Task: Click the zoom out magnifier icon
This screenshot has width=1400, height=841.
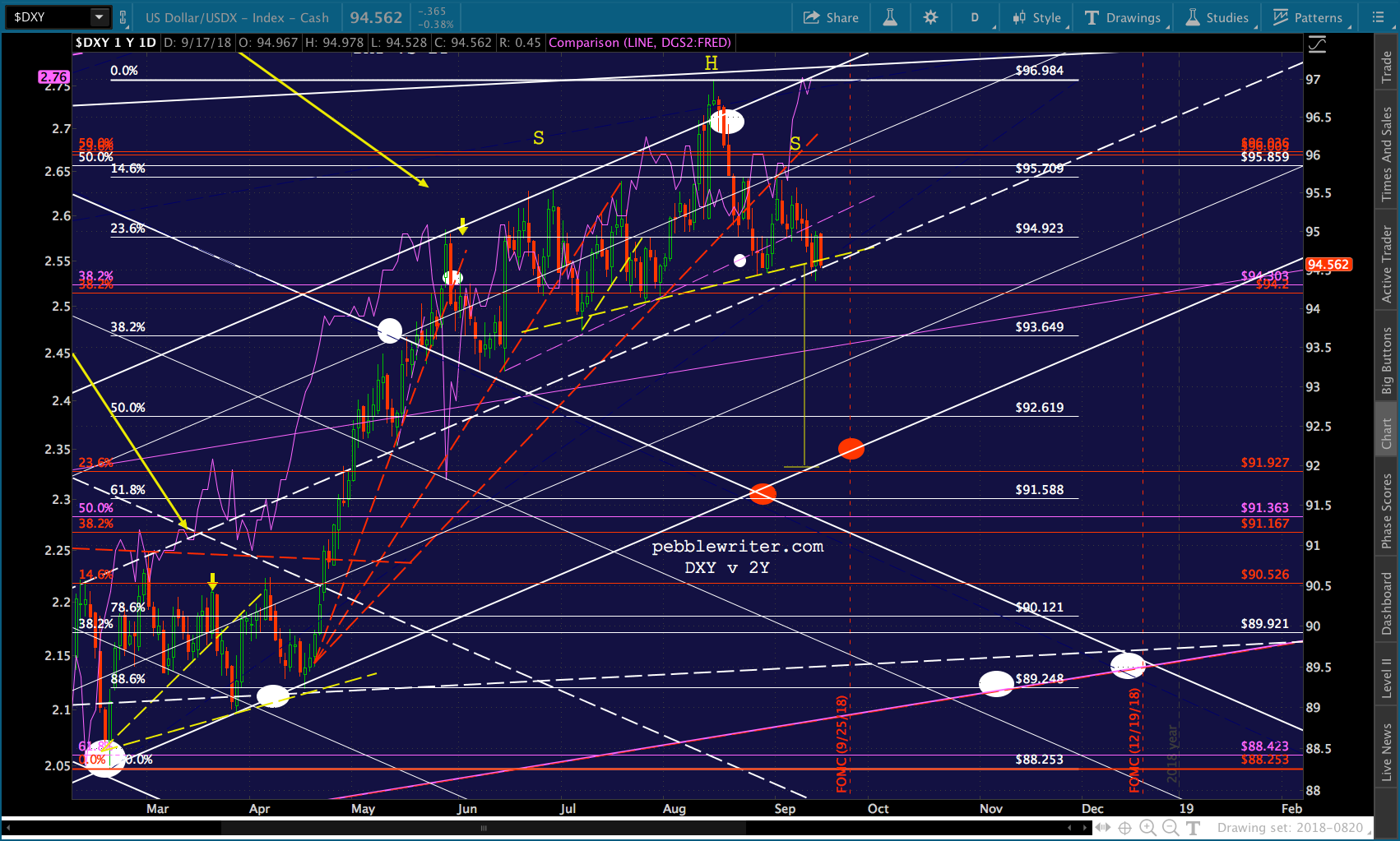Action: (x=1170, y=828)
